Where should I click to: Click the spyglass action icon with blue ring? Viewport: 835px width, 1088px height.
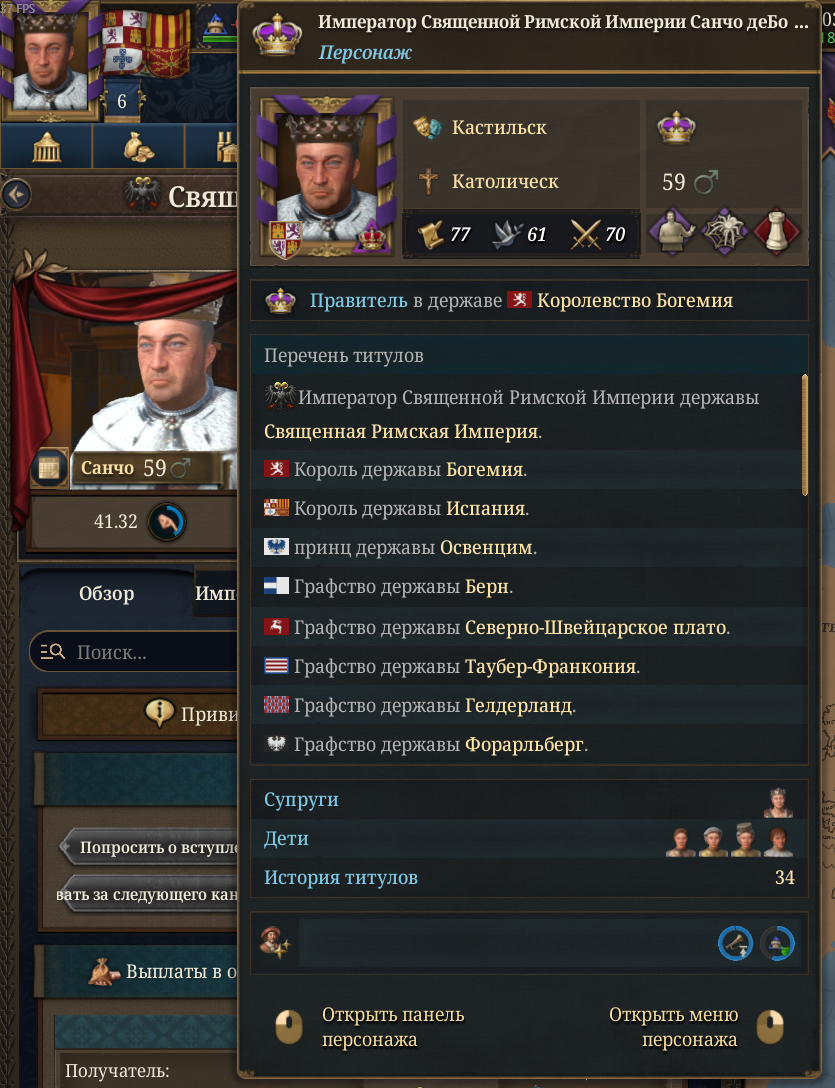pyautogui.click(x=735, y=944)
